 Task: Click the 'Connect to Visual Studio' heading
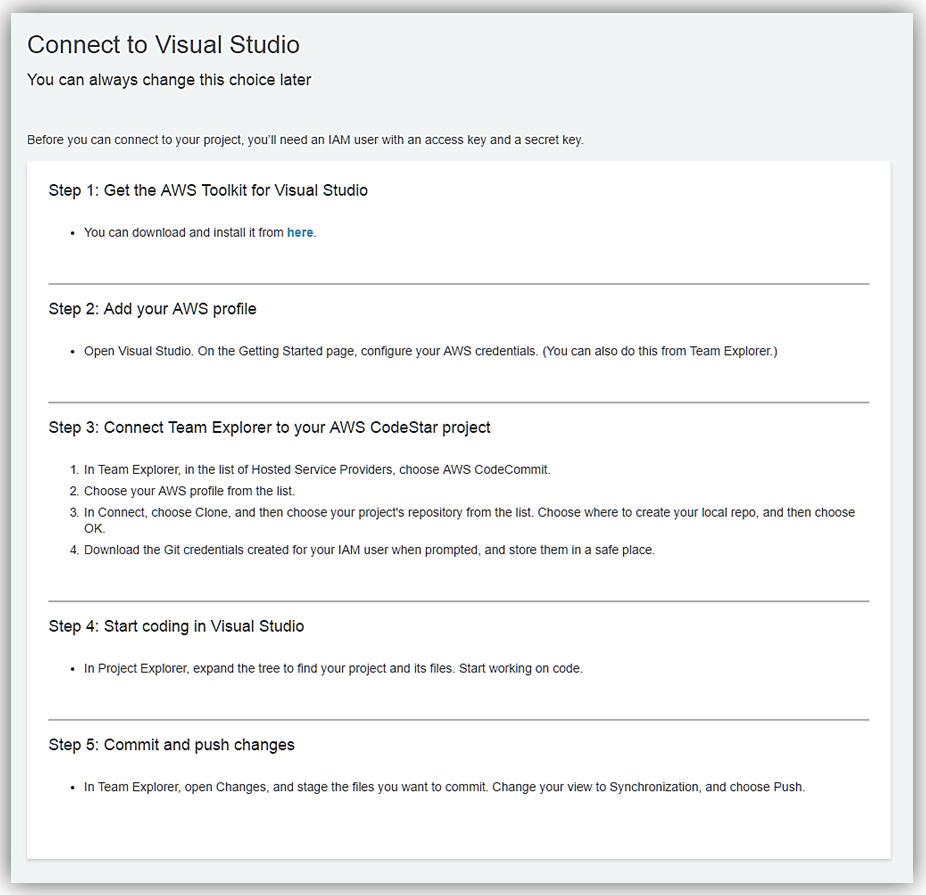[163, 45]
